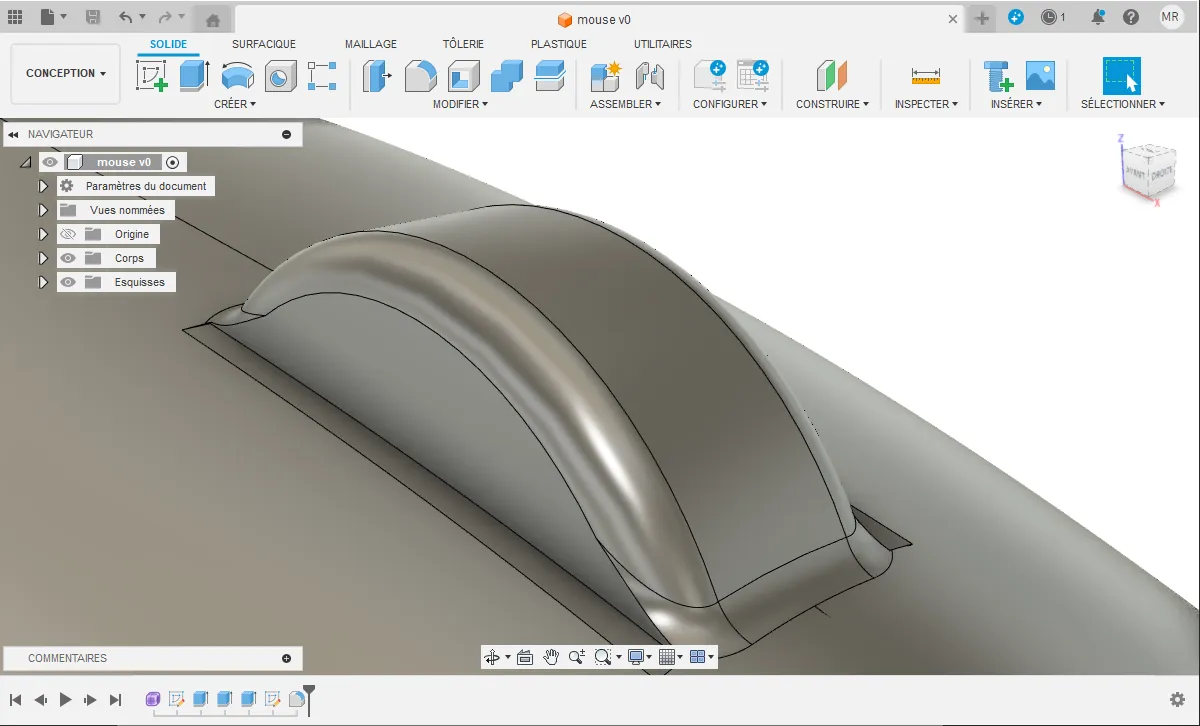Select the Press Pull tool icon

point(377,76)
